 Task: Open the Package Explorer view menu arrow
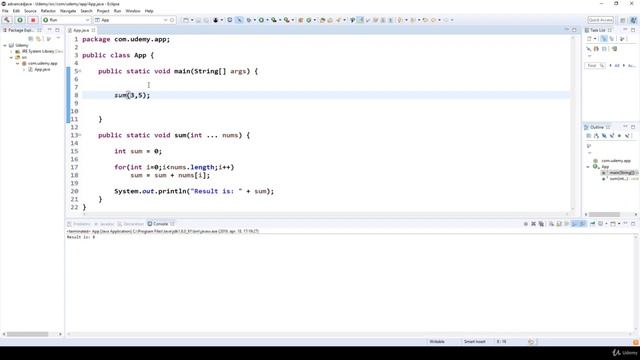point(58,38)
